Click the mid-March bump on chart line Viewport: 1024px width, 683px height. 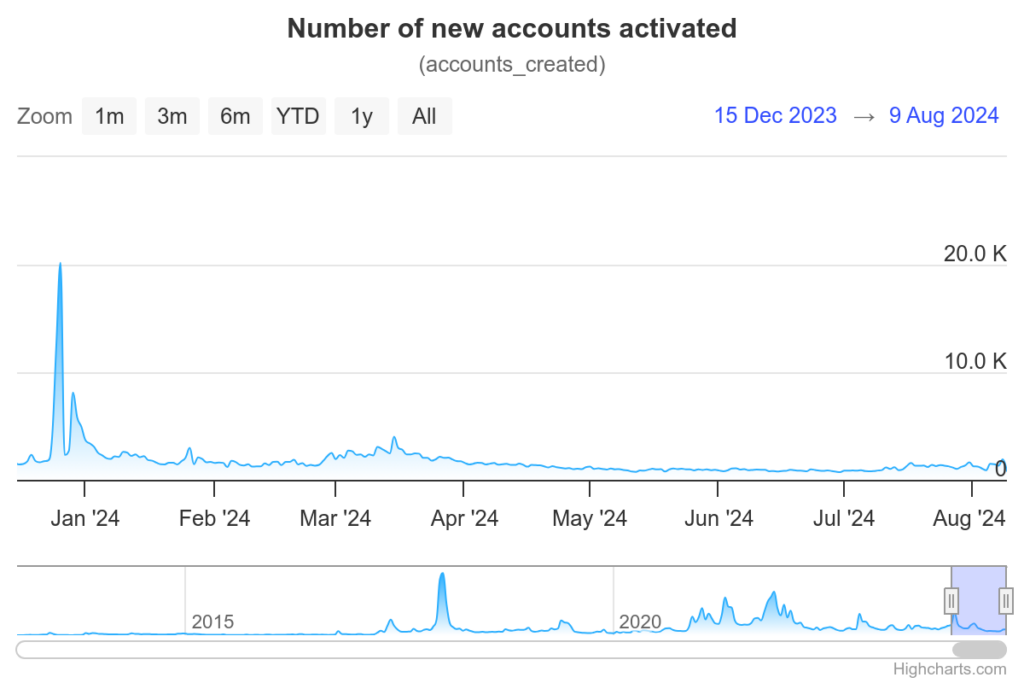point(394,438)
